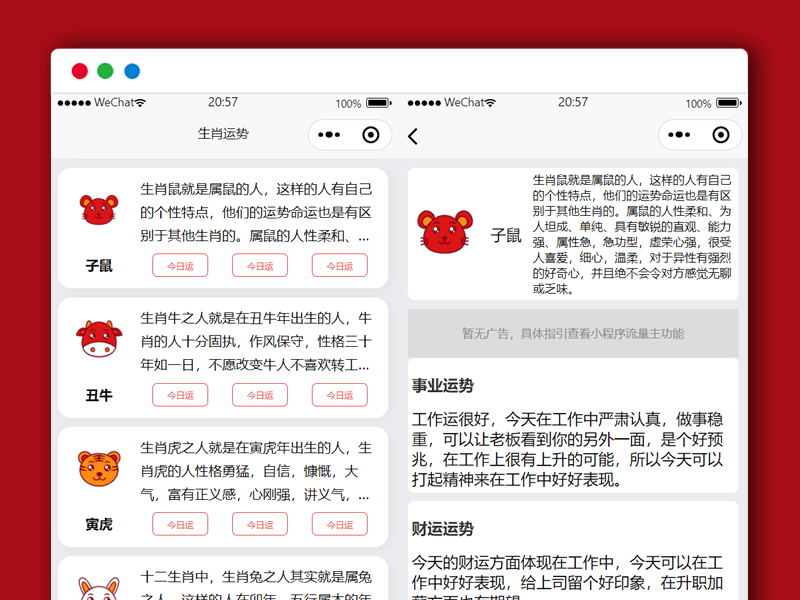The width and height of the screenshot is (800, 600).
Task: Tap the circular exit icon on the list page capsule
Action: (x=370, y=134)
